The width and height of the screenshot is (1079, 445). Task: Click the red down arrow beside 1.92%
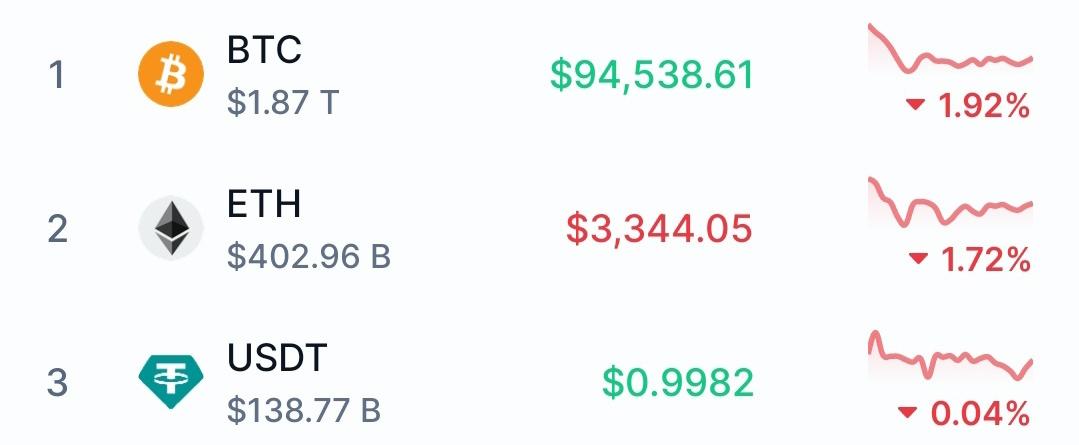[915, 105]
